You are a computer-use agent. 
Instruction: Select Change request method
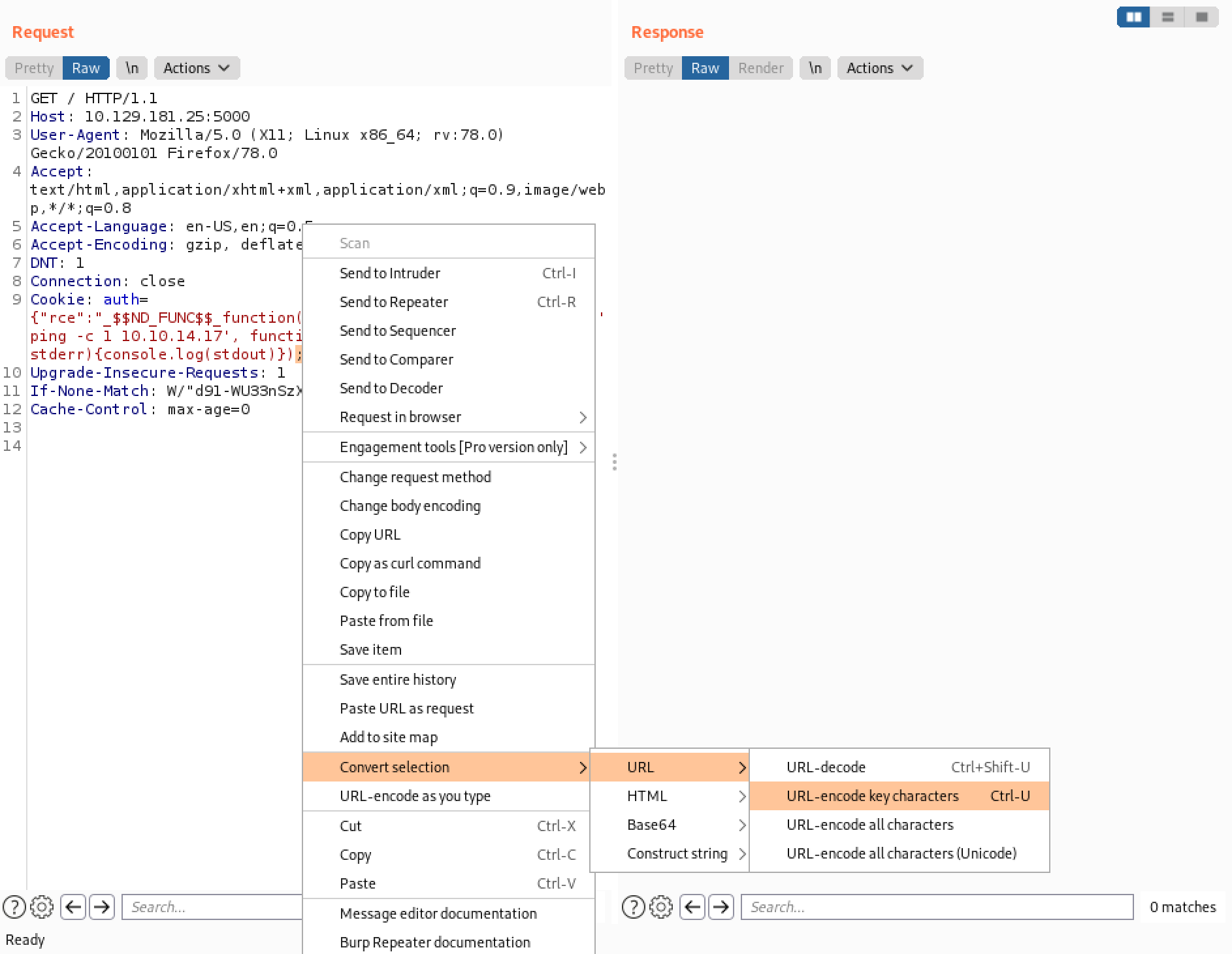coord(449,477)
